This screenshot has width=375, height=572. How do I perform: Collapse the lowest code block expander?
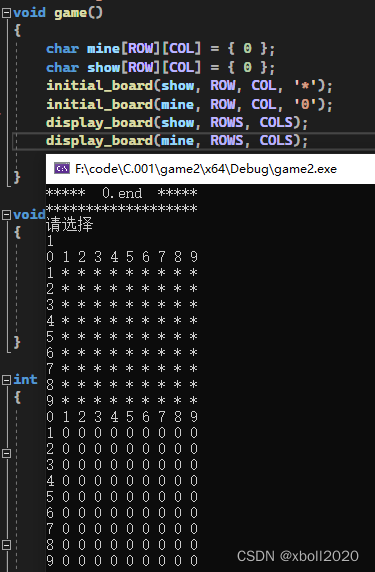tap(7, 545)
